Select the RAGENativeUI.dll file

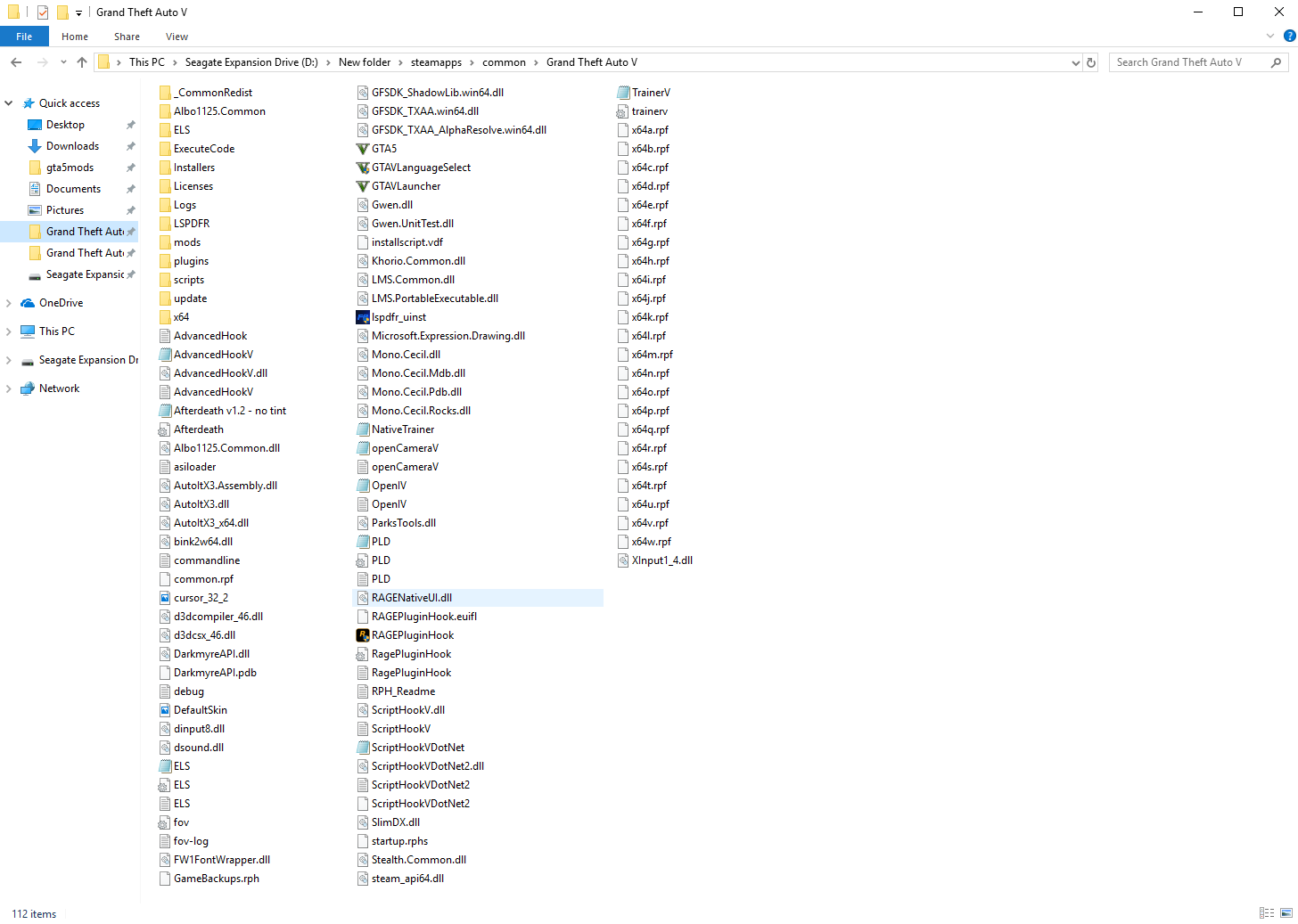(479, 598)
